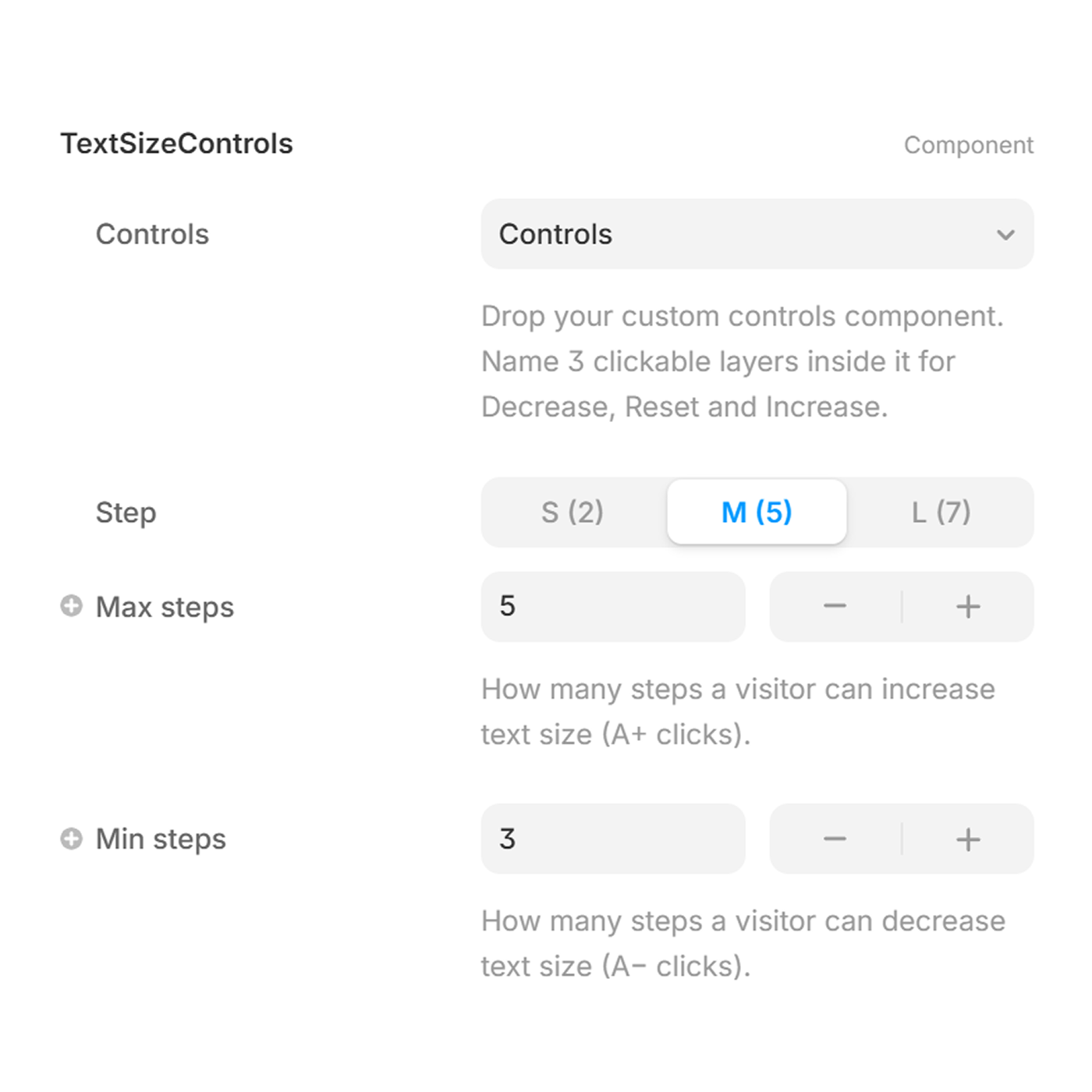This screenshot has width=1092, height=1092.
Task: Click the plus icon beside Min steps label
Action: tap(73, 838)
